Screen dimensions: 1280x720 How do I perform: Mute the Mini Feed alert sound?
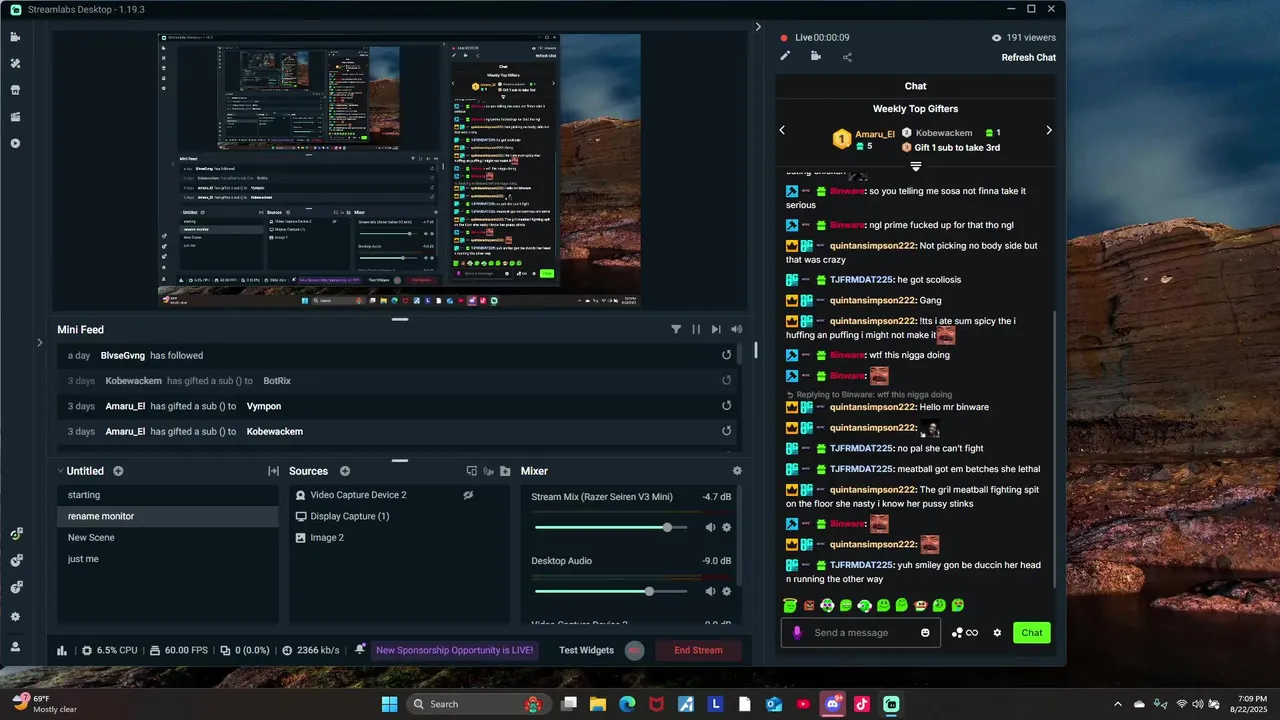coord(737,329)
